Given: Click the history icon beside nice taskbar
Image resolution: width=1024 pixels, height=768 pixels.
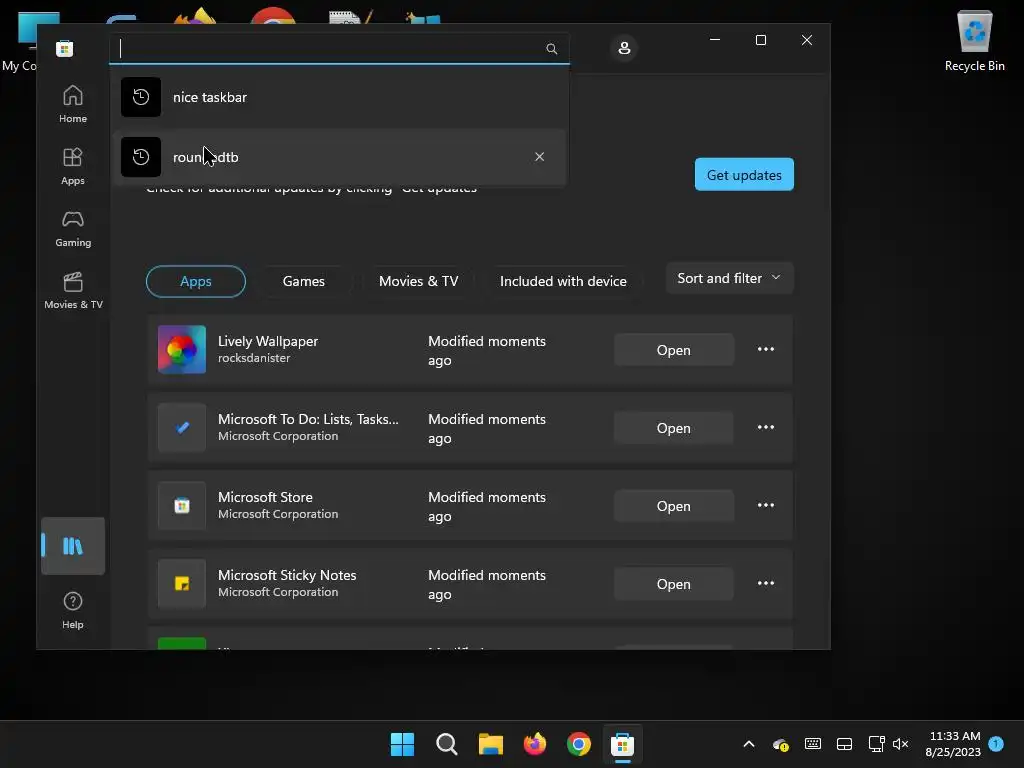Looking at the screenshot, I should point(141,97).
